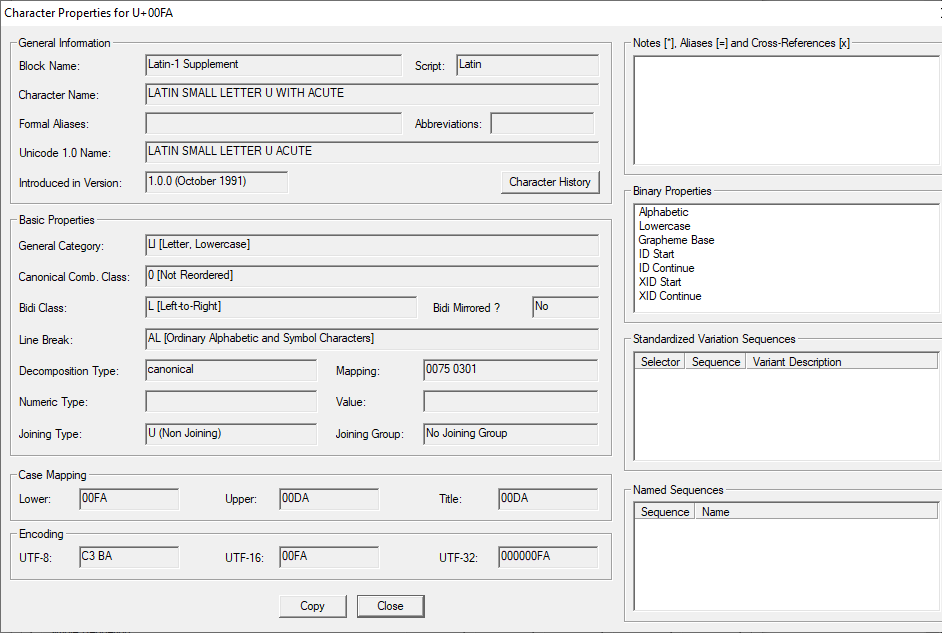Screen dimensions: 942x633
Task: Select Alphabetic in Binary Properties list
Action: [664, 212]
